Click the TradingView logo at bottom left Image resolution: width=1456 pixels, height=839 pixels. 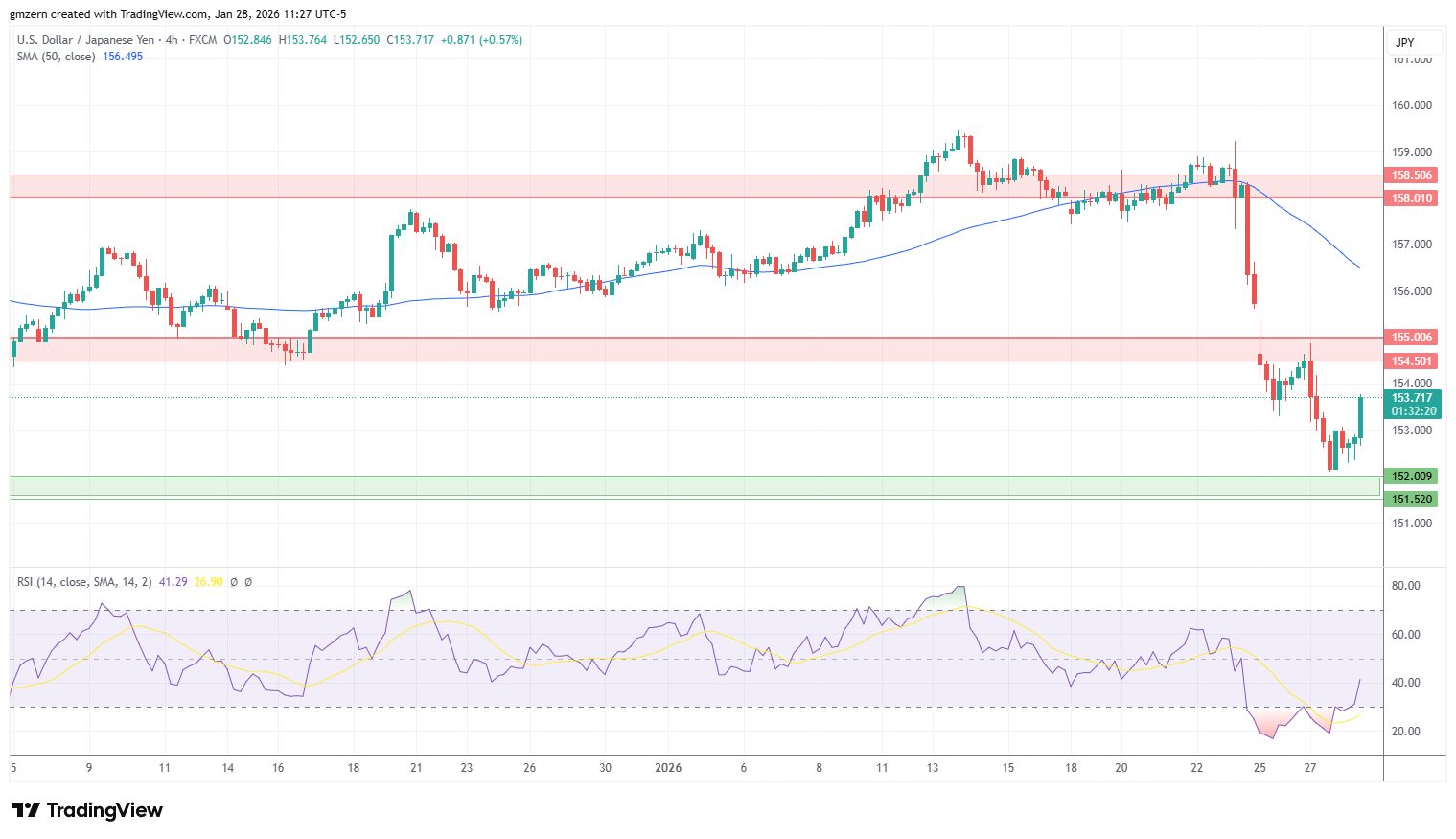tap(86, 810)
